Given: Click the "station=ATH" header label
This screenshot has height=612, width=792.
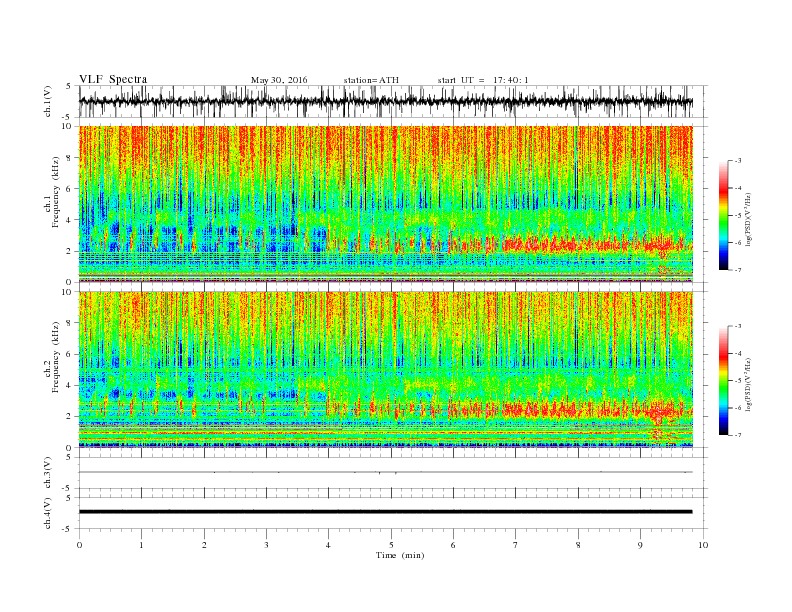Looking at the screenshot, I should point(371,80).
